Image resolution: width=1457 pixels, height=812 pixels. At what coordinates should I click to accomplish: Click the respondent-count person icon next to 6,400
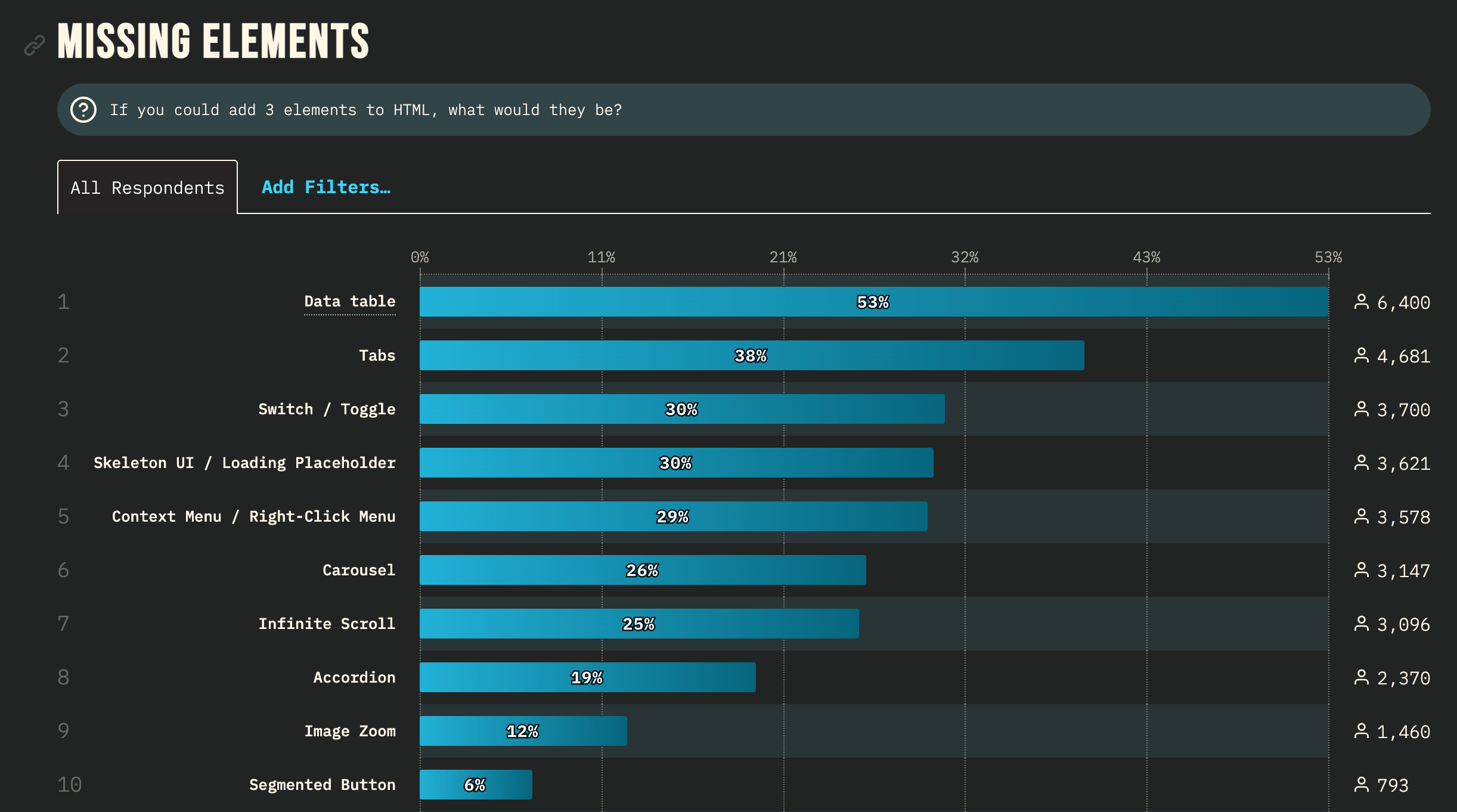pyautogui.click(x=1363, y=302)
